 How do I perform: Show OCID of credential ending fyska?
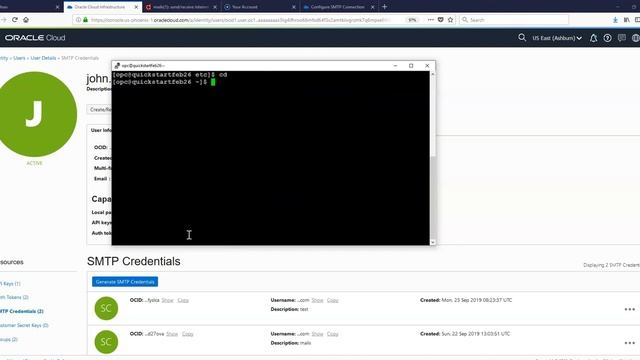pos(167,300)
